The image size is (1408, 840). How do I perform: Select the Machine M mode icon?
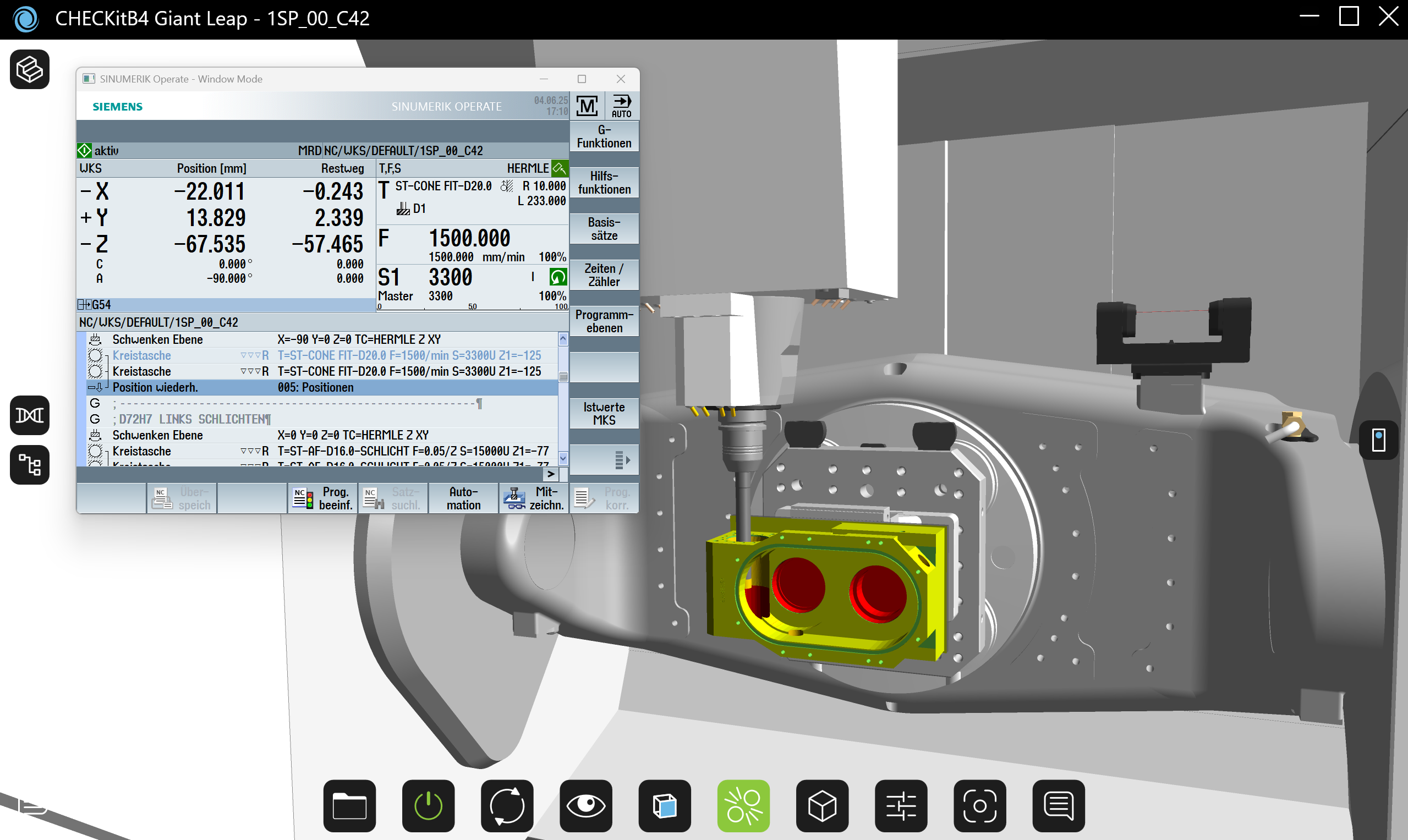click(587, 106)
